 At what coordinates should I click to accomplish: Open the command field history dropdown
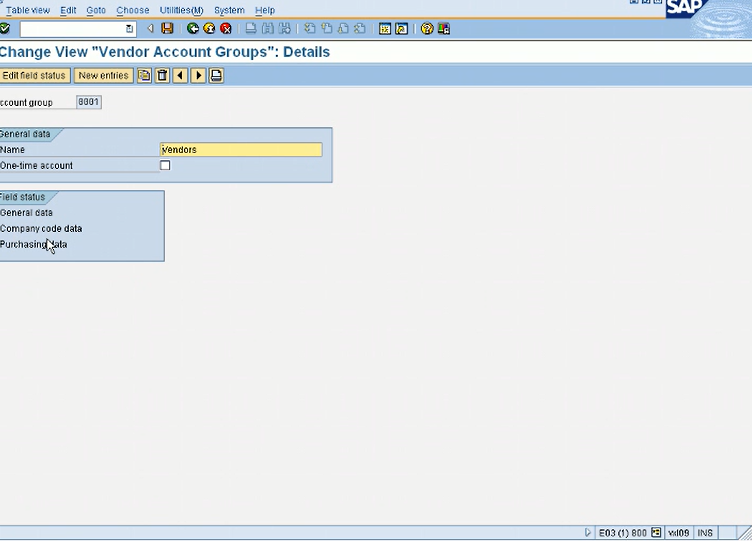[x=129, y=29]
